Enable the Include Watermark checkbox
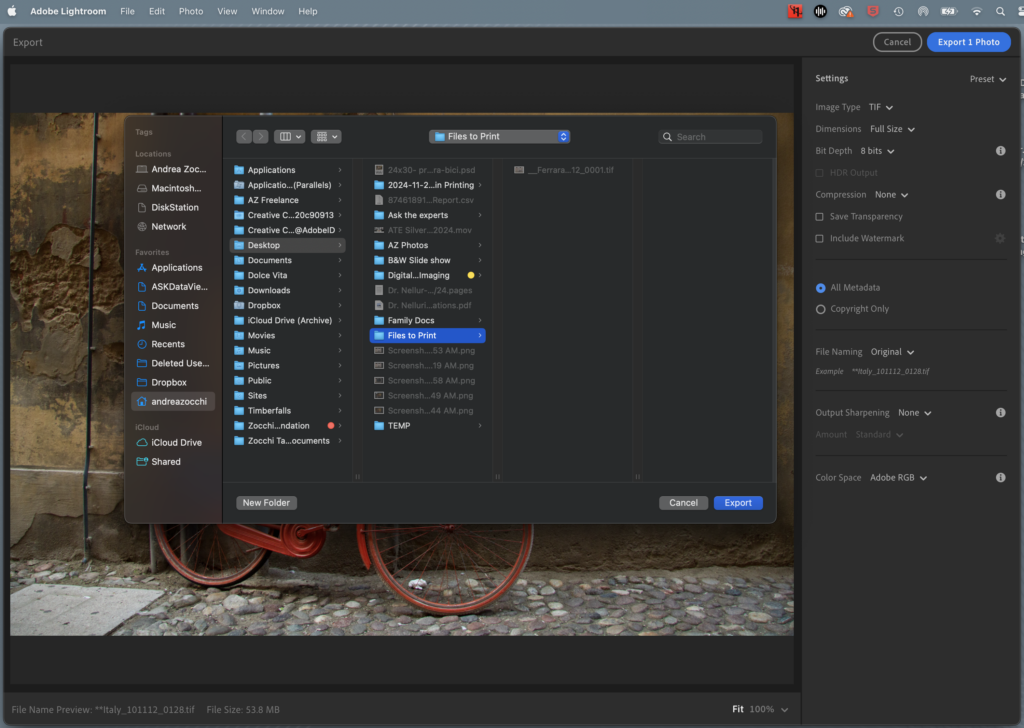1024x728 pixels. tap(820, 239)
